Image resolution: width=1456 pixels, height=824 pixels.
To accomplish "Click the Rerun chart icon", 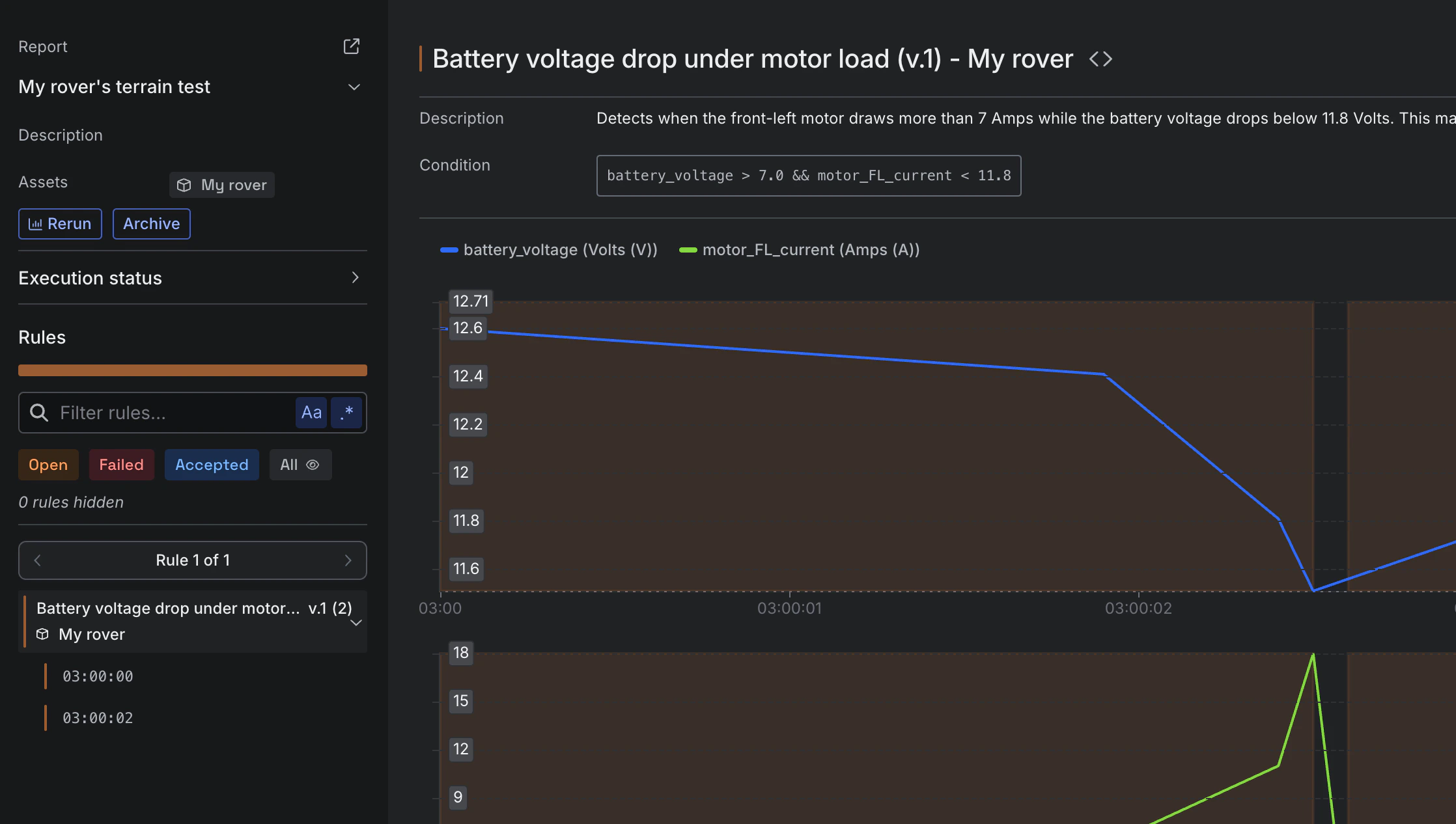I will pyautogui.click(x=35, y=224).
